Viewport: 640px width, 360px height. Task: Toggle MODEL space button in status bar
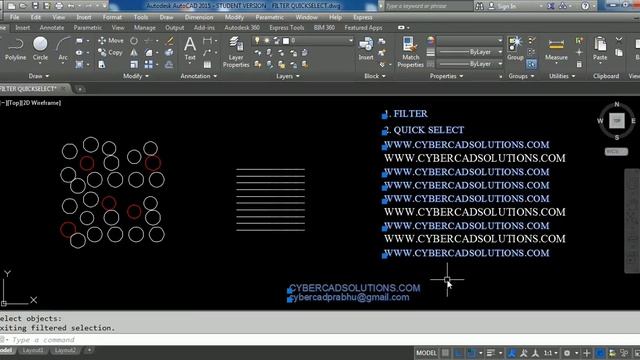coord(427,353)
